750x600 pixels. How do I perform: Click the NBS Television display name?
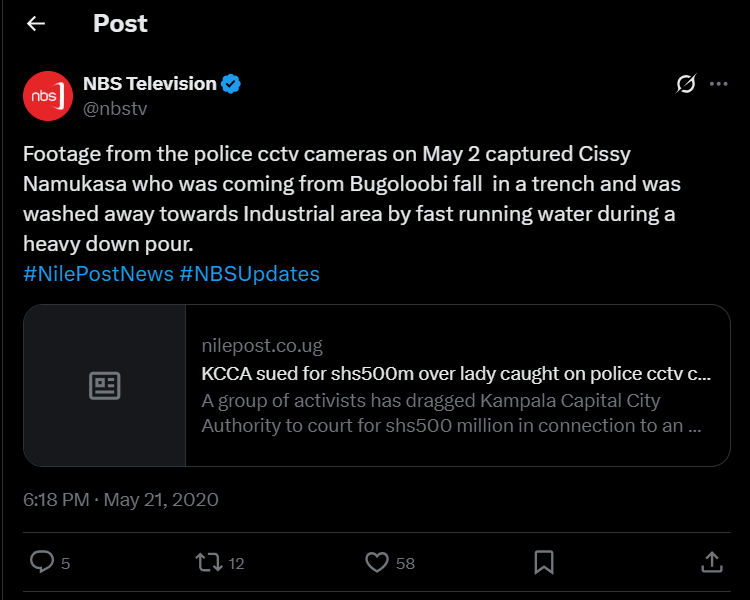[150, 84]
